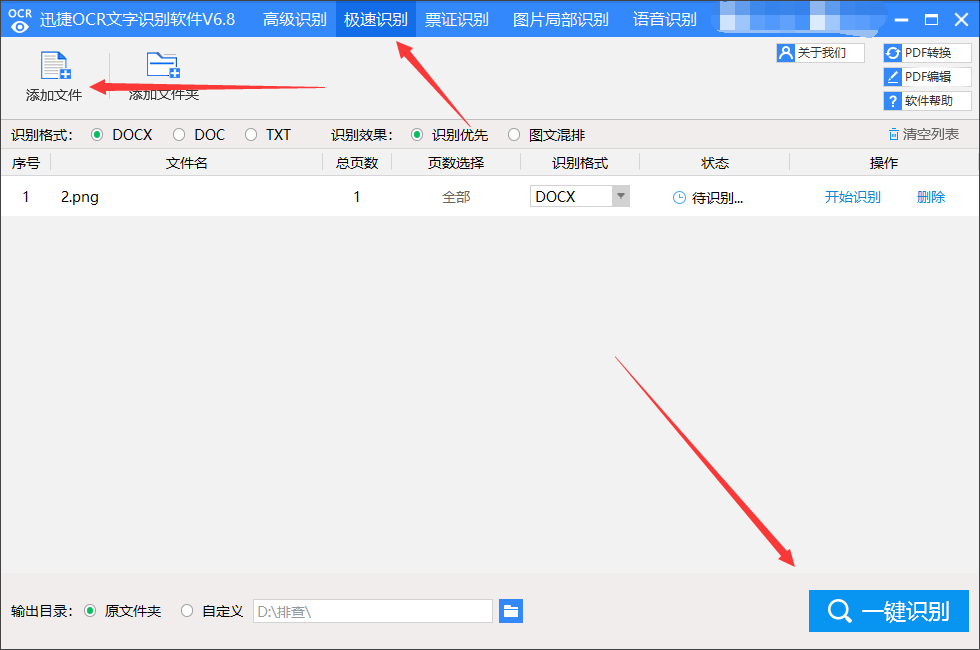
Task: Minimize the OCR window
Action: 901,20
